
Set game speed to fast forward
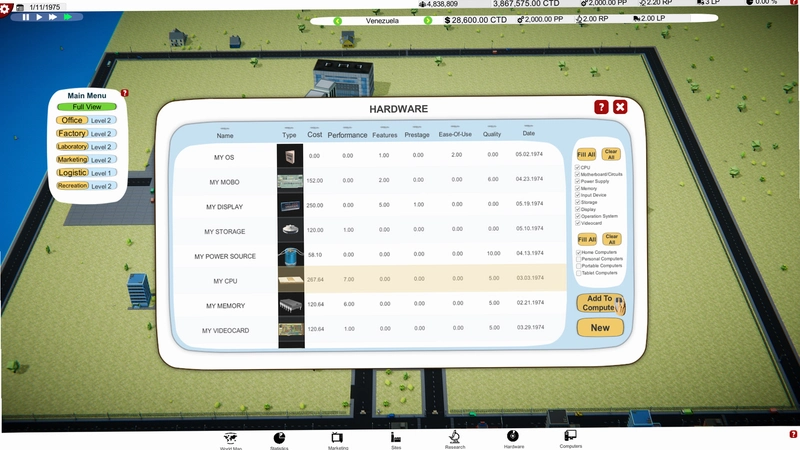click(53, 17)
